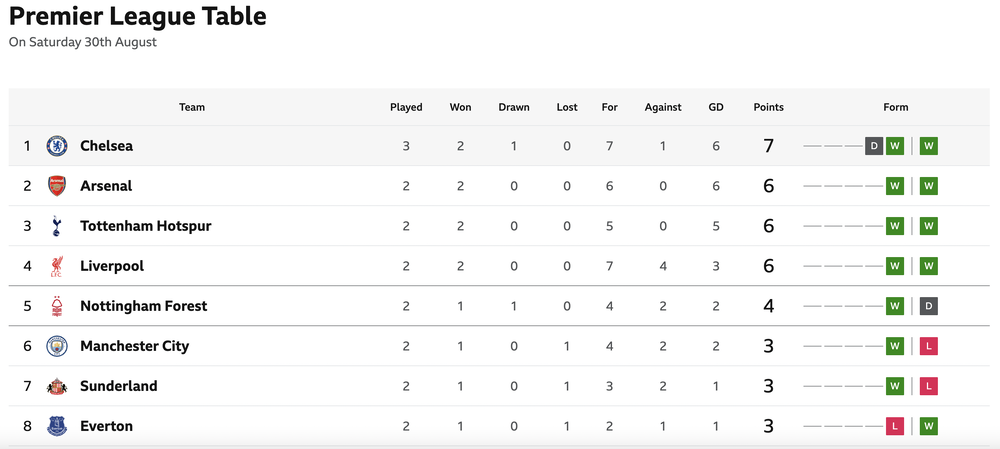Open the Sunderland team page link

click(119, 386)
